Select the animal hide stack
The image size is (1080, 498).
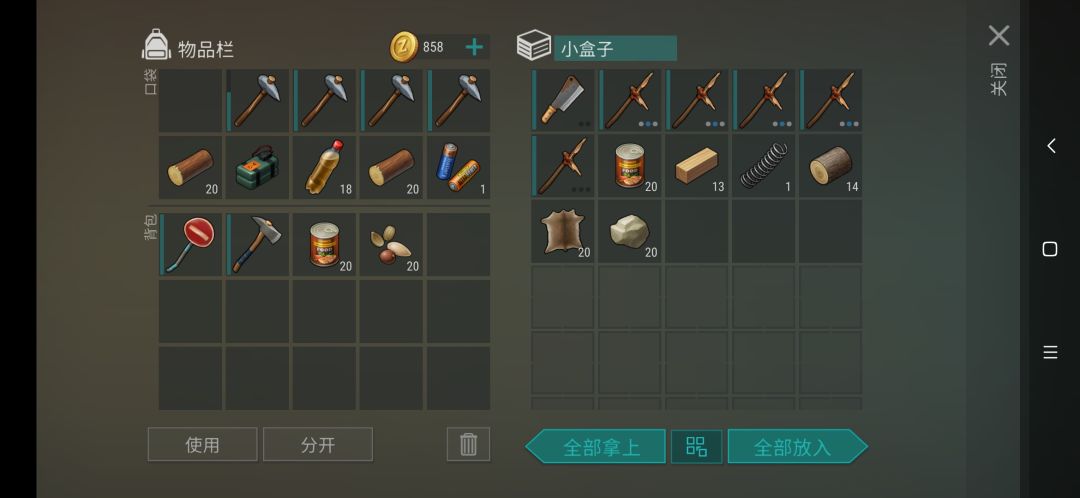563,232
